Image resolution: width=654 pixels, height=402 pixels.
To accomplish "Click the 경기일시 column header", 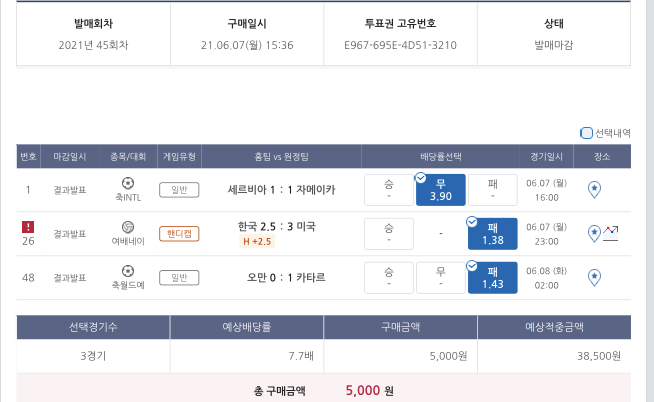I will coord(546,157).
